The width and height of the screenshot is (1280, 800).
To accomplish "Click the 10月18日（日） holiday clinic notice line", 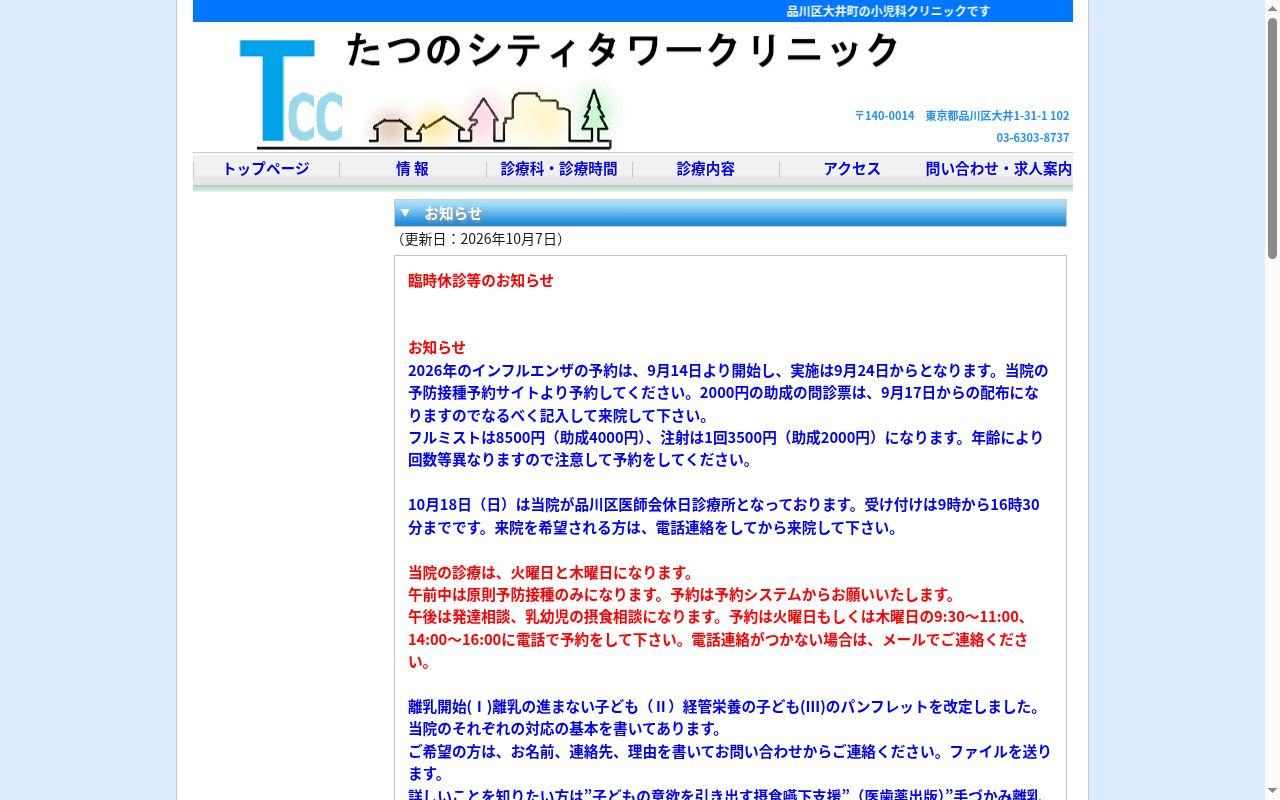I will [724, 516].
